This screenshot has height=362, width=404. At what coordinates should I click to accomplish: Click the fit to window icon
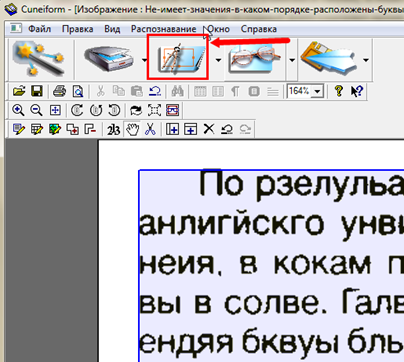pyautogui.click(x=55, y=110)
